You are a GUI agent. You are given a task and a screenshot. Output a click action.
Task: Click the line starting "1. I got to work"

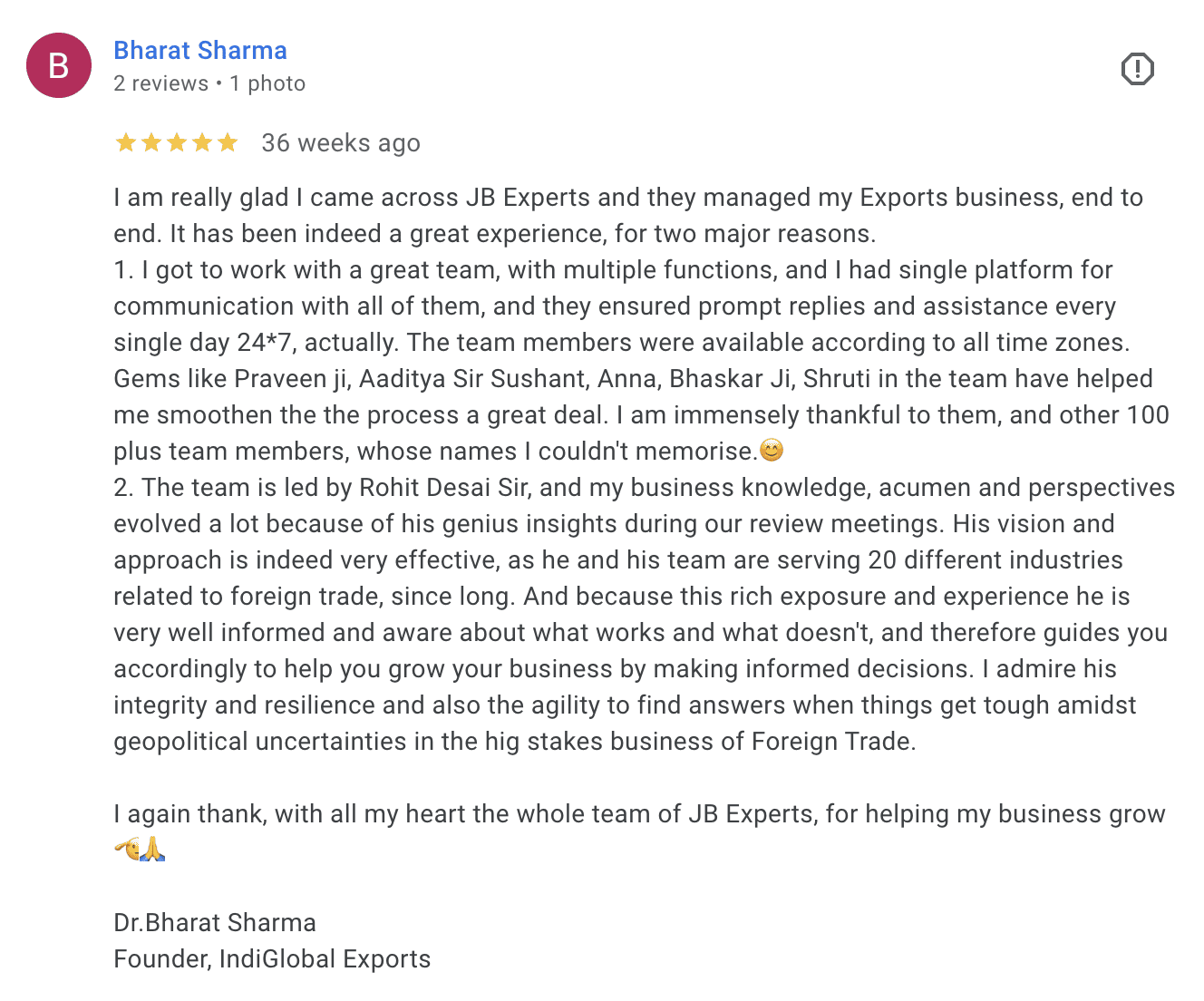[x=613, y=270]
